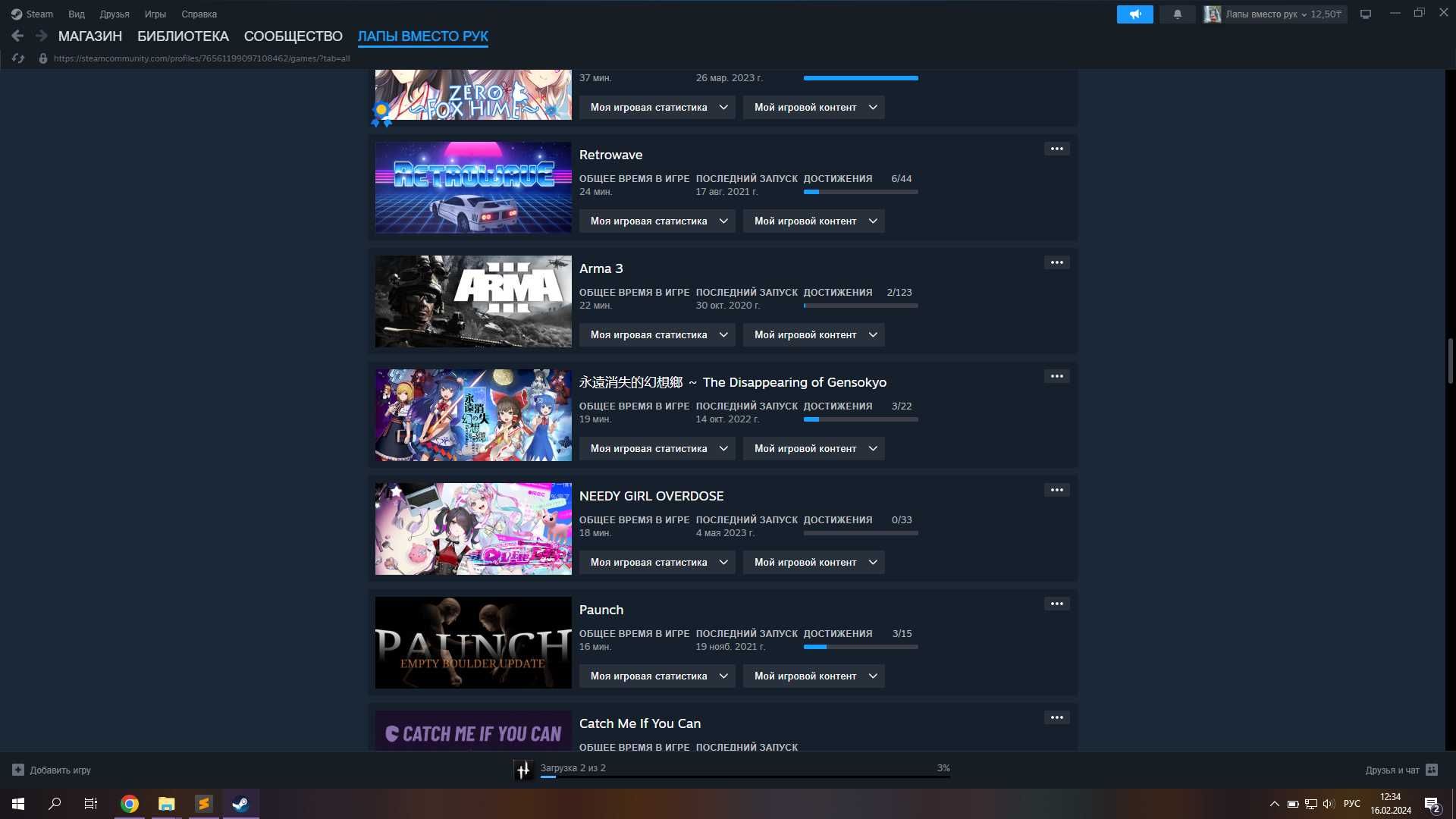Go to МАГАЗИН tab
This screenshot has height=819, width=1456.
coord(90,36)
